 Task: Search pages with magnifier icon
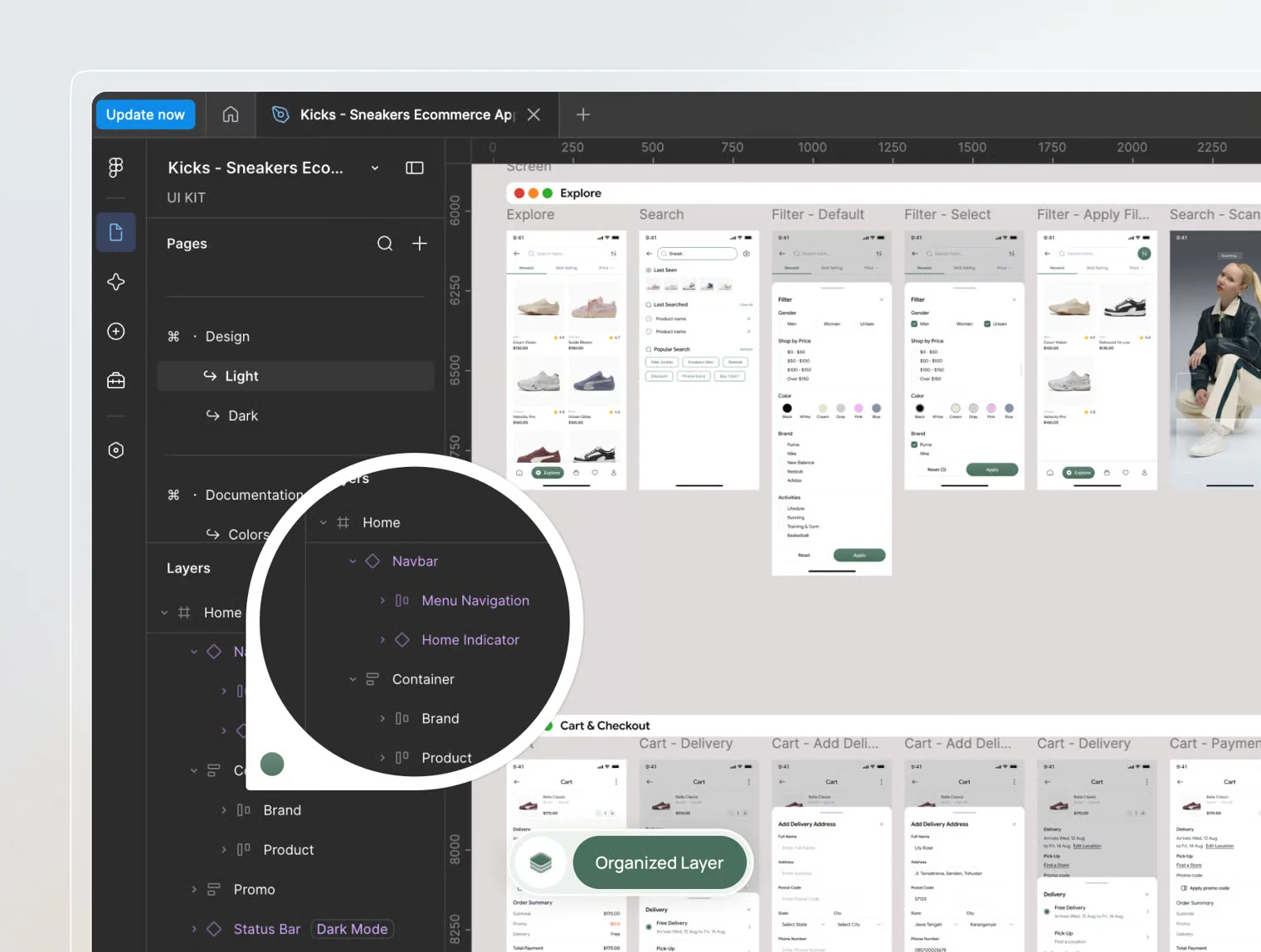click(x=385, y=244)
